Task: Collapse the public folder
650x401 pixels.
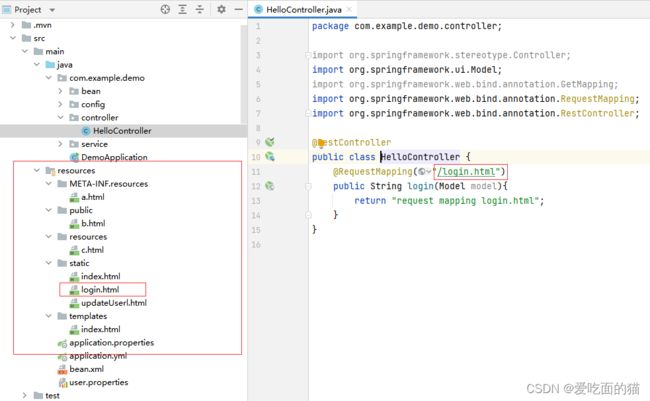Action: tap(49, 210)
